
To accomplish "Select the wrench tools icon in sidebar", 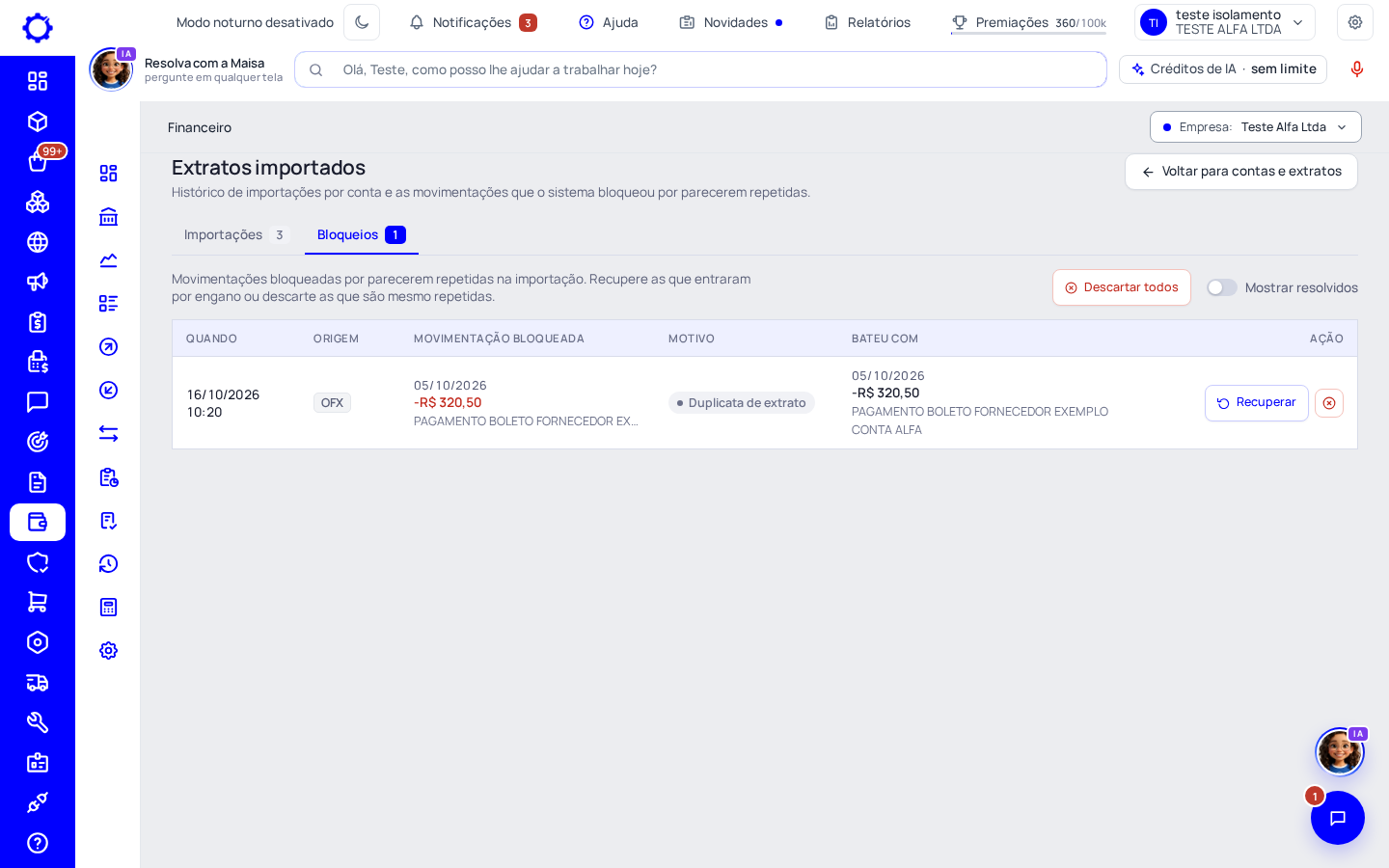I will pyautogui.click(x=38, y=722).
